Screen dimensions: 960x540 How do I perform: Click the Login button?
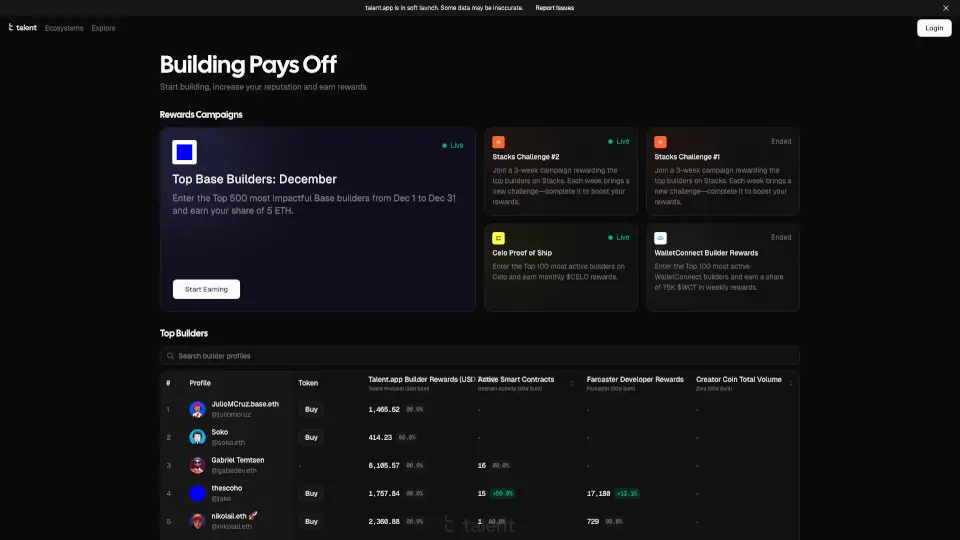point(933,28)
